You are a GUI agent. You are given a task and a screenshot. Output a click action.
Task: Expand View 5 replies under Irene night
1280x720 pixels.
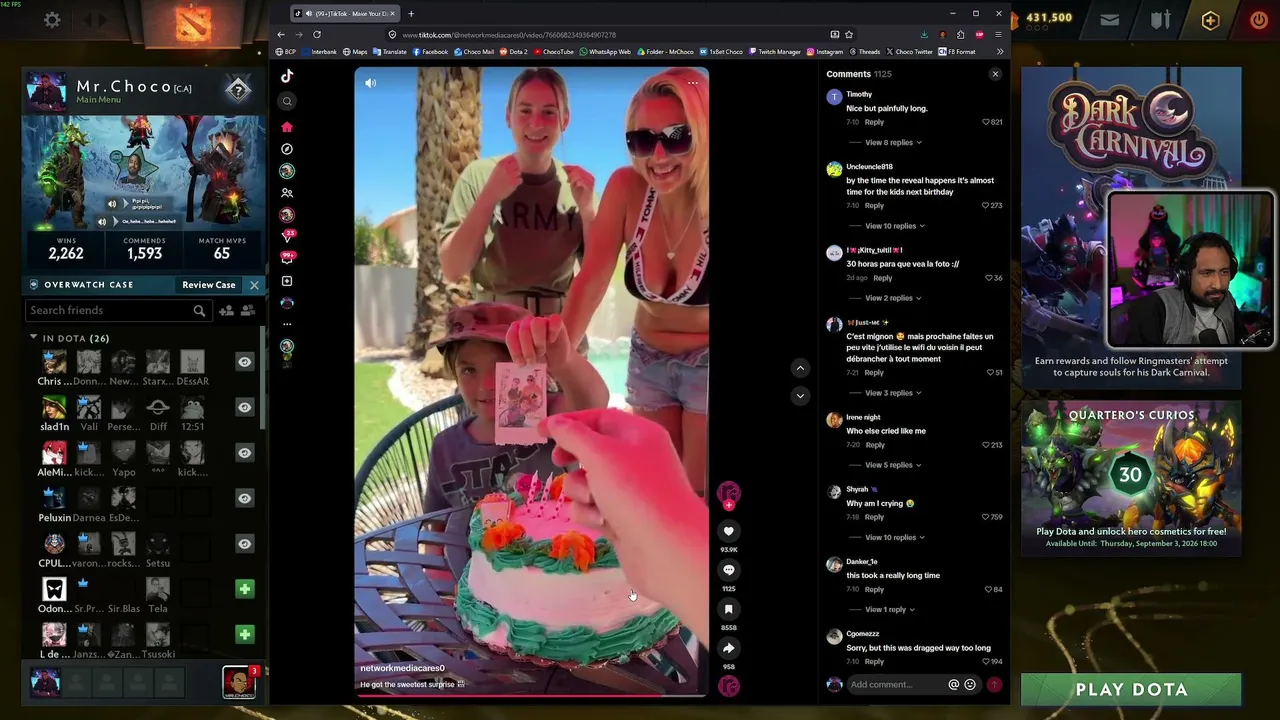coord(892,465)
